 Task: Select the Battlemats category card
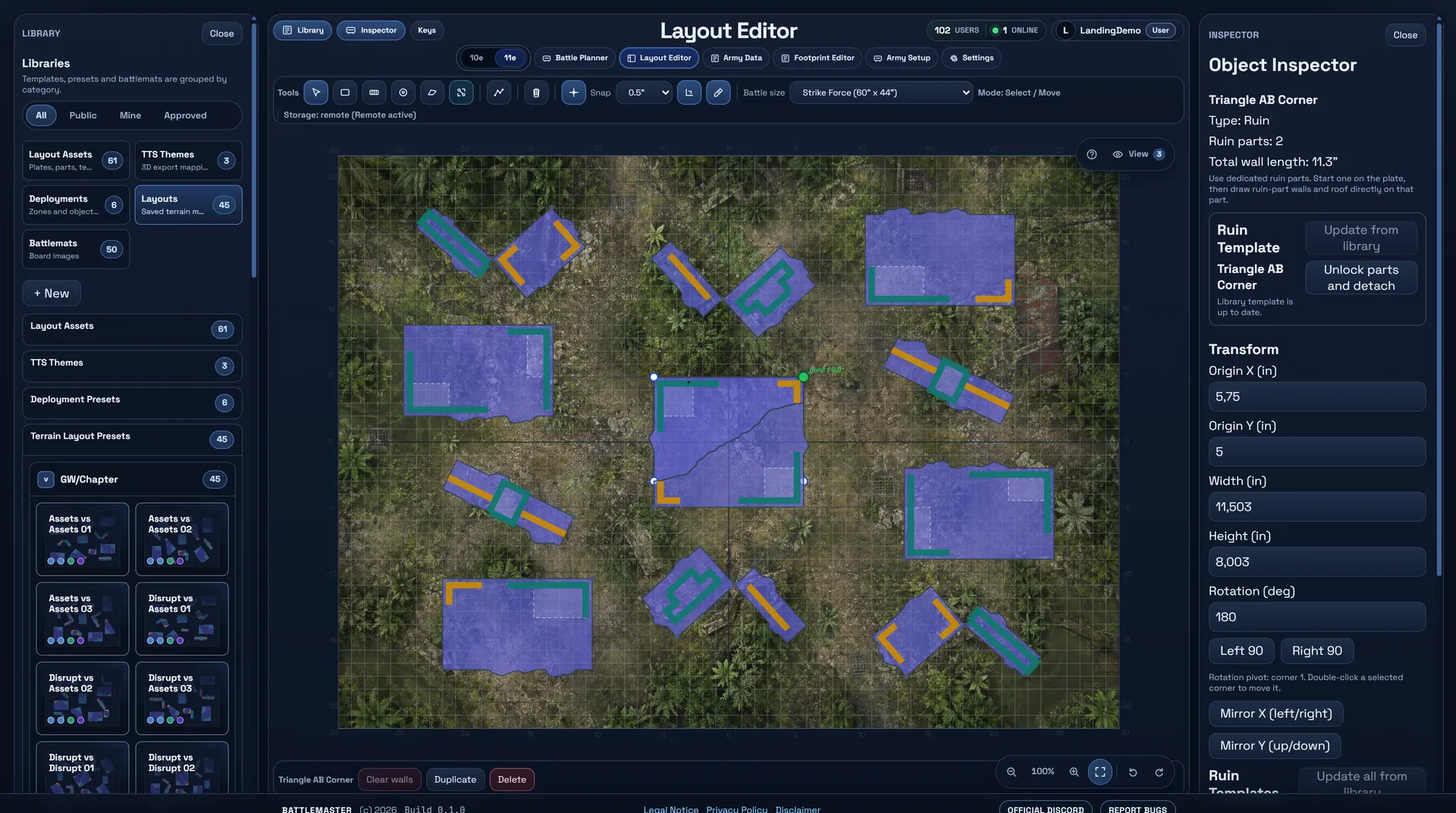click(76, 250)
